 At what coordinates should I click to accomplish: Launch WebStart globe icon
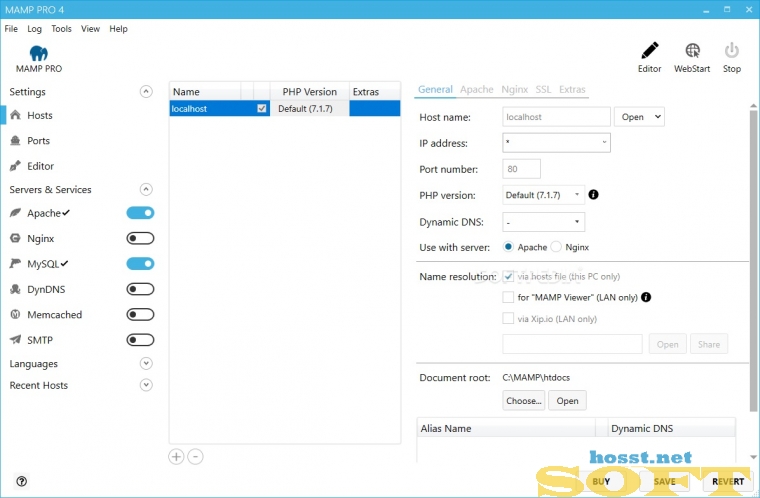point(692,50)
